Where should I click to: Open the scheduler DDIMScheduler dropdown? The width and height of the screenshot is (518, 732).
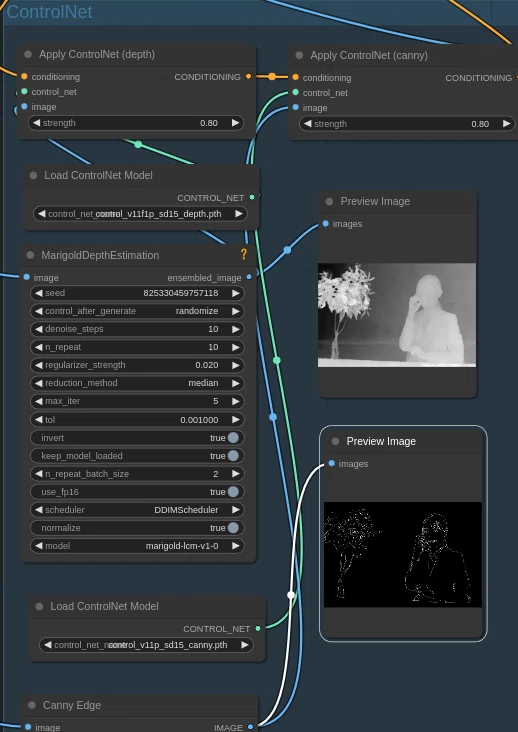pos(137,510)
